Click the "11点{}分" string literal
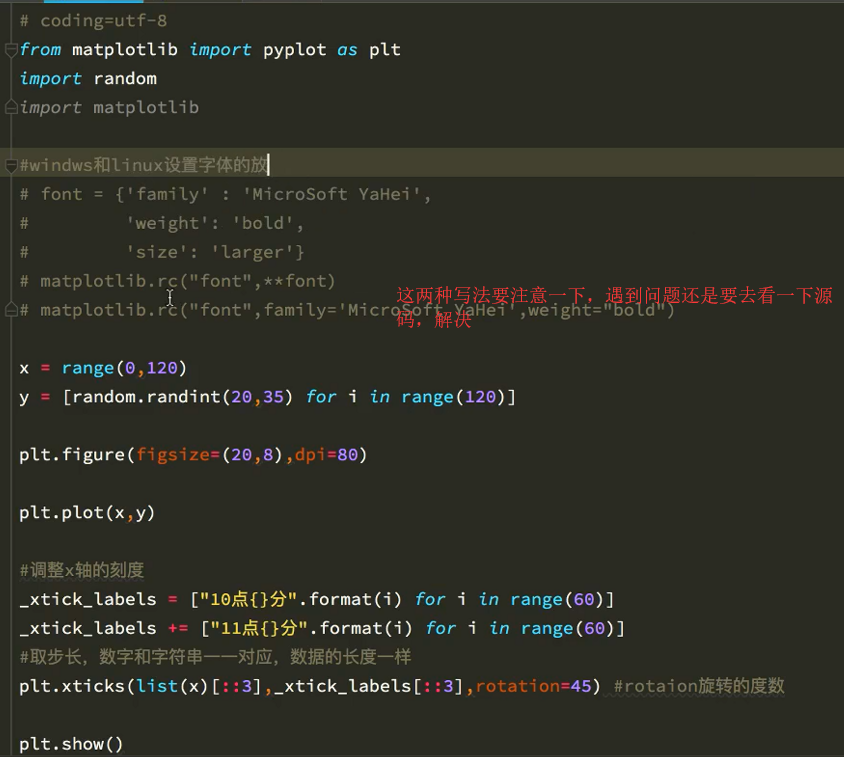Viewport: 844px width, 757px height. 259,629
